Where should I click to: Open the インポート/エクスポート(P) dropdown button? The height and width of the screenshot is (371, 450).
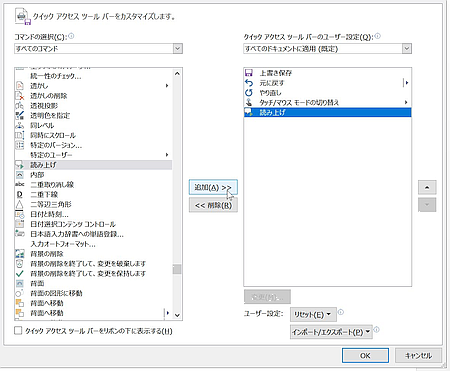tap(331, 332)
